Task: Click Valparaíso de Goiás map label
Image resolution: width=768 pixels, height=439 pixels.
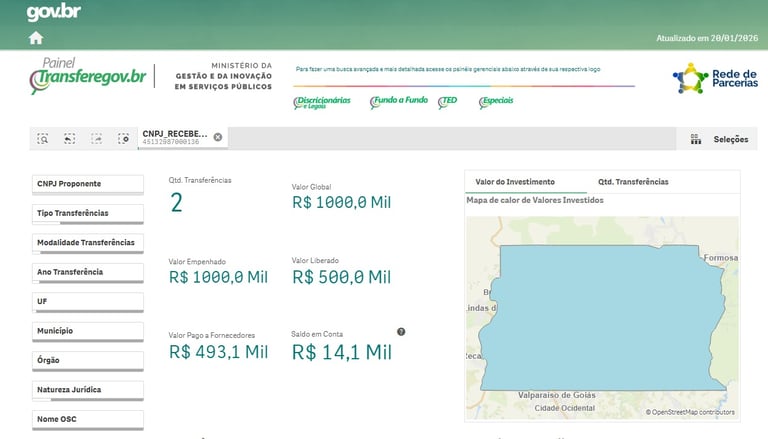Action: pos(557,395)
